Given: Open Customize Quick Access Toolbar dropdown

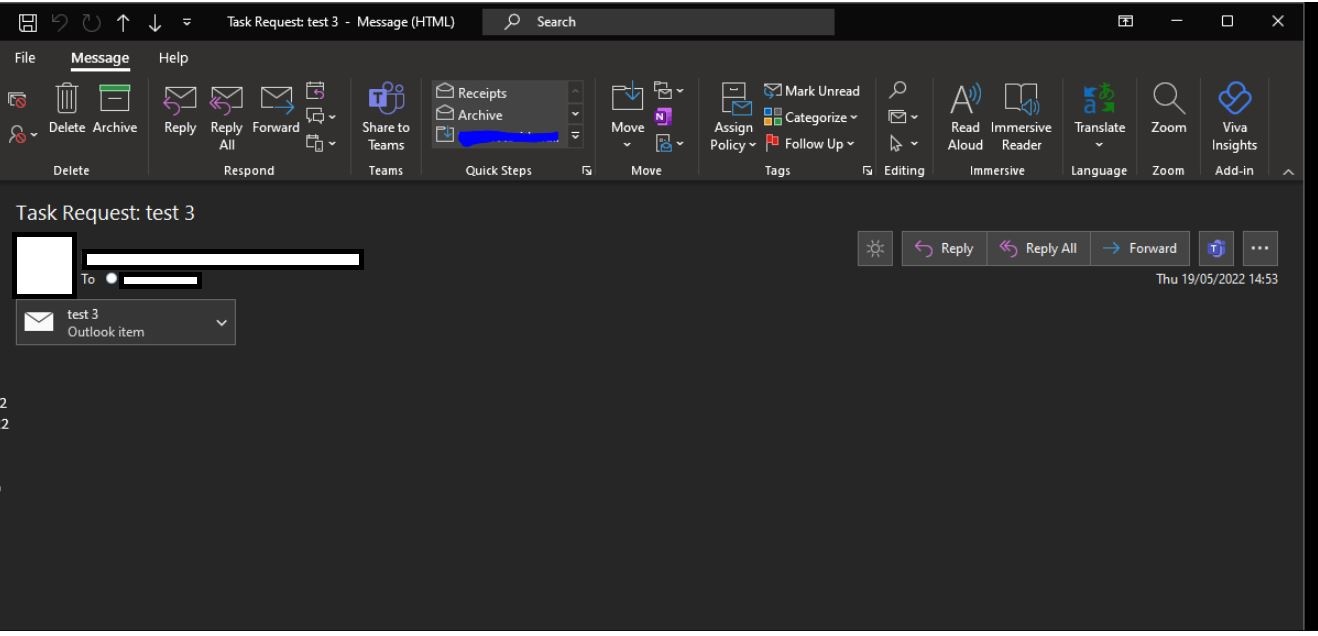Looking at the screenshot, I should [187, 22].
